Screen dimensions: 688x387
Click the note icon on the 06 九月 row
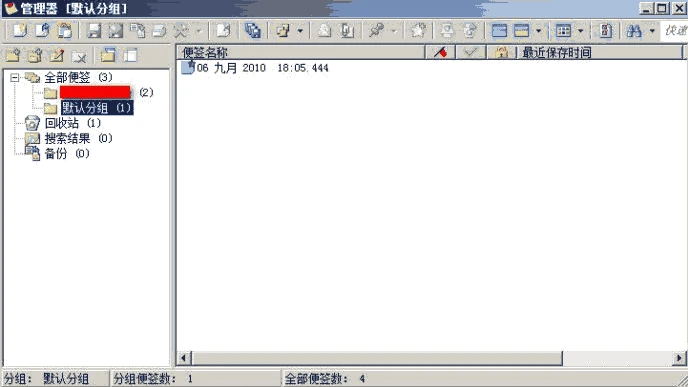(188, 68)
